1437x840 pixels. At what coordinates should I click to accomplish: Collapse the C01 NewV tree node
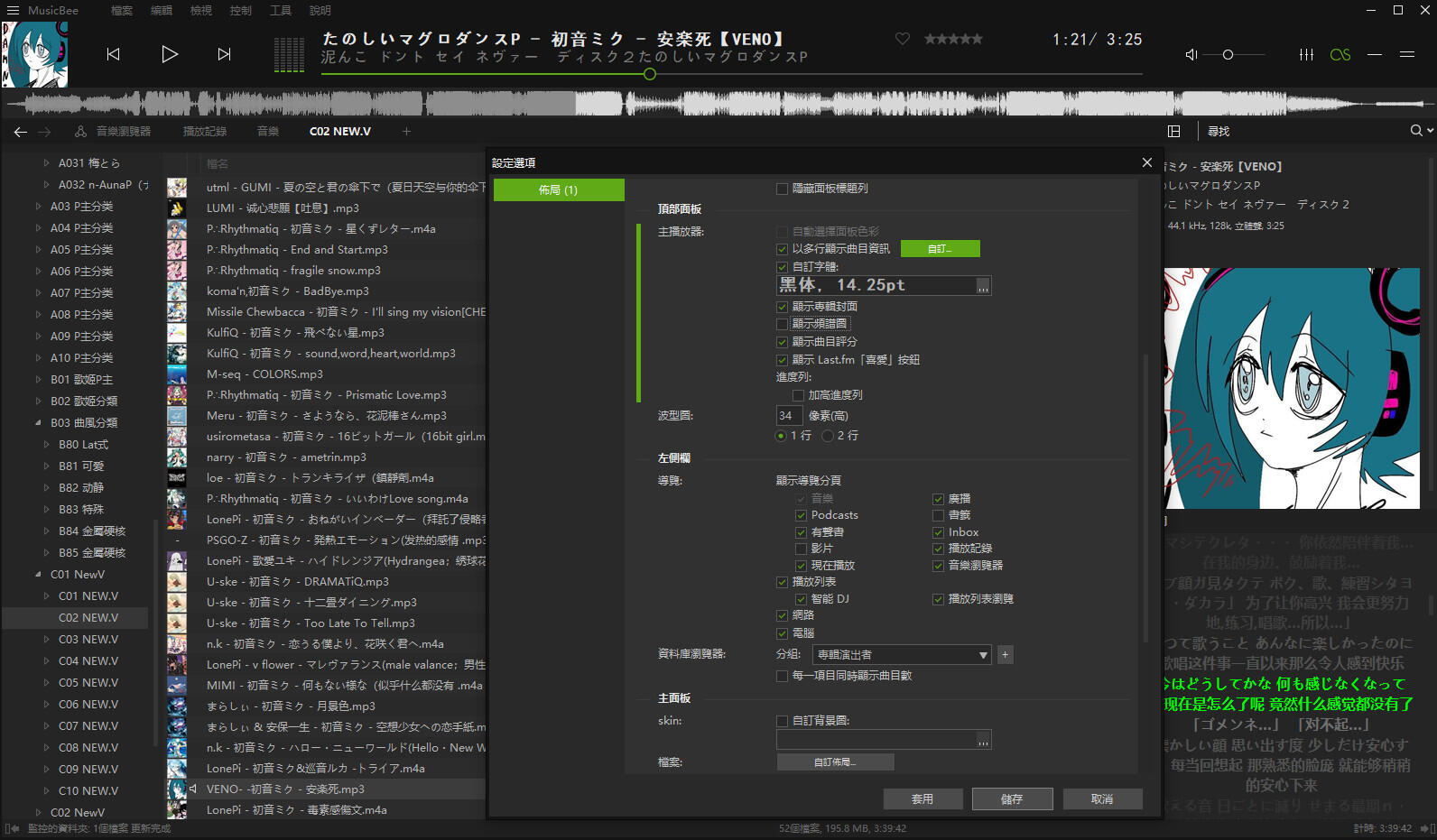[x=38, y=575]
